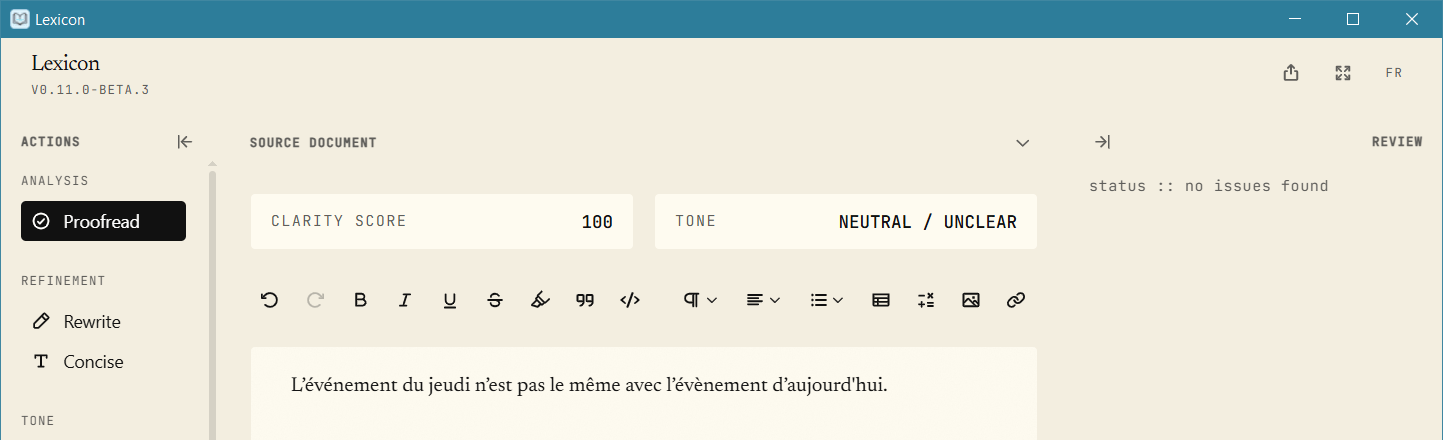
Task: Toggle underline formatting
Action: point(450,300)
